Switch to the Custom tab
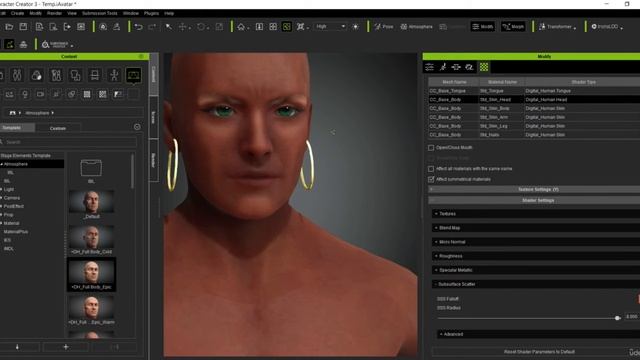This screenshot has height=360, width=640. (58, 128)
